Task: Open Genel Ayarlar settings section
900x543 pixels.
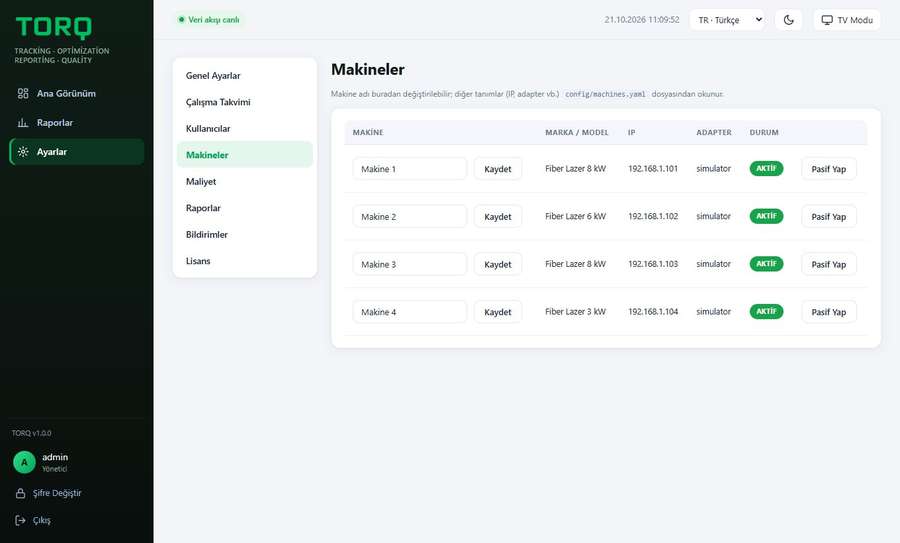Action: (245, 76)
